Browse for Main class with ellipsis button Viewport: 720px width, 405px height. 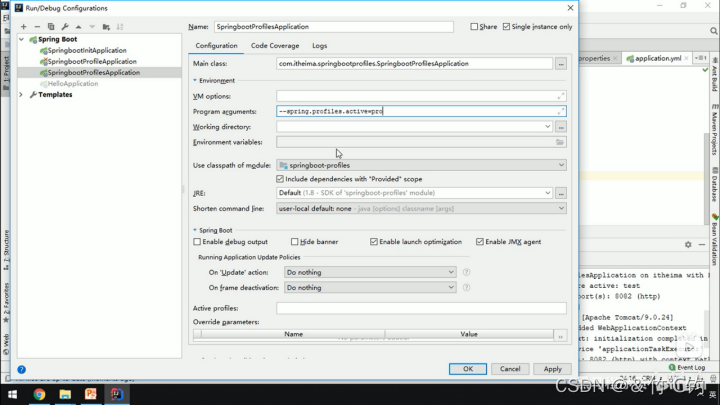click(561, 64)
